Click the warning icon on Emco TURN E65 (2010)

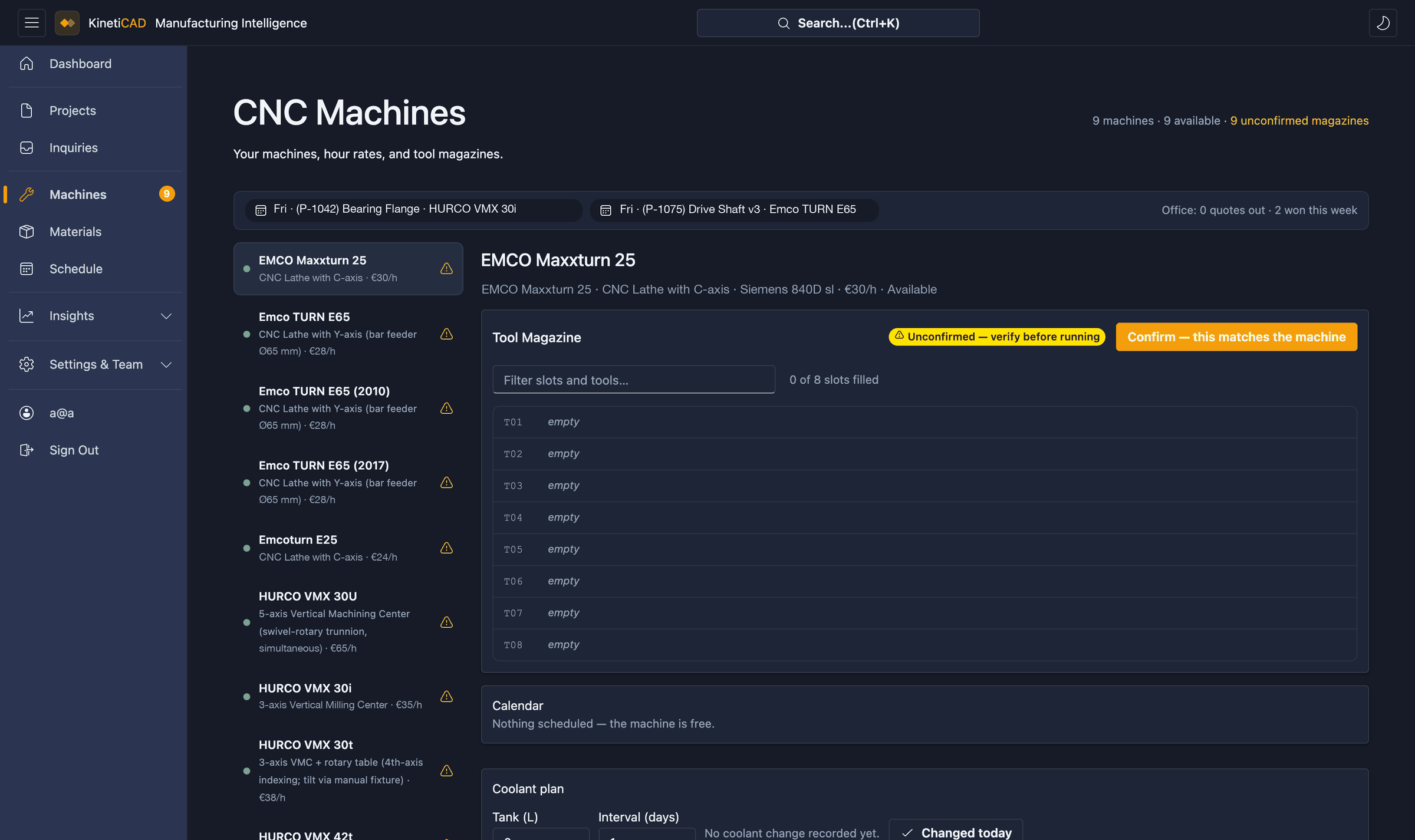(447, 409)
